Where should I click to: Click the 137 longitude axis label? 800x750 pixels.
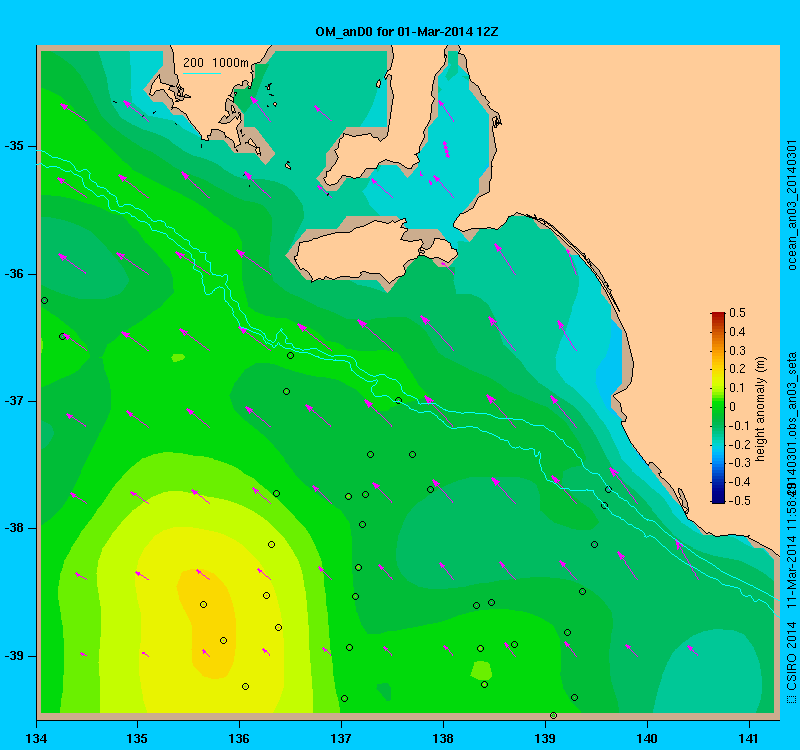(x=341, y=738)
